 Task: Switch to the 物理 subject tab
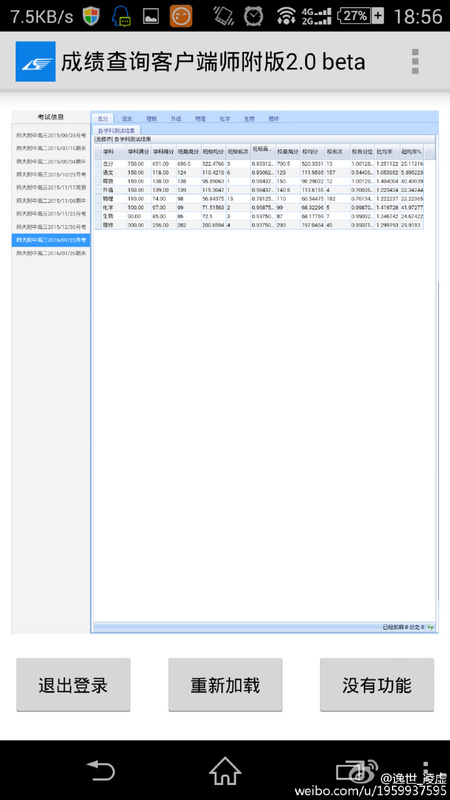click(200, 118)
